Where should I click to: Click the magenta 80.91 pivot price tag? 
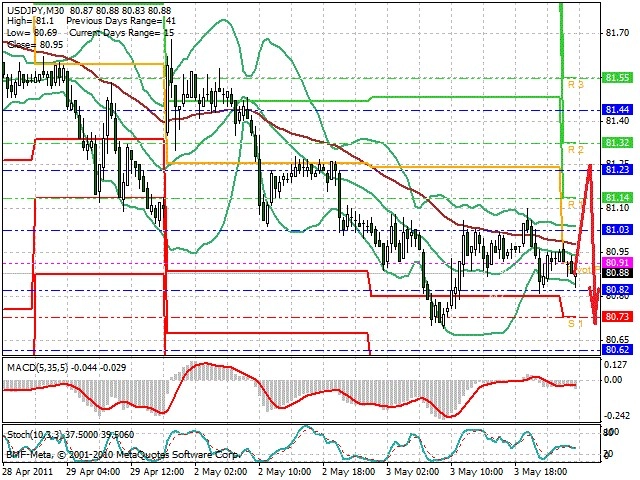(x=618, y=262)
